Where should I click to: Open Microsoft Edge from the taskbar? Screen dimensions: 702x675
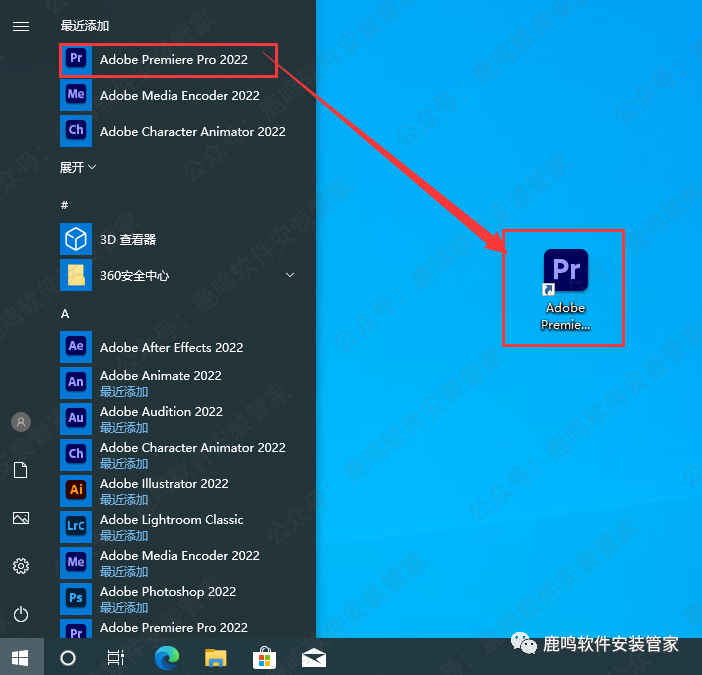click(166, 657)
